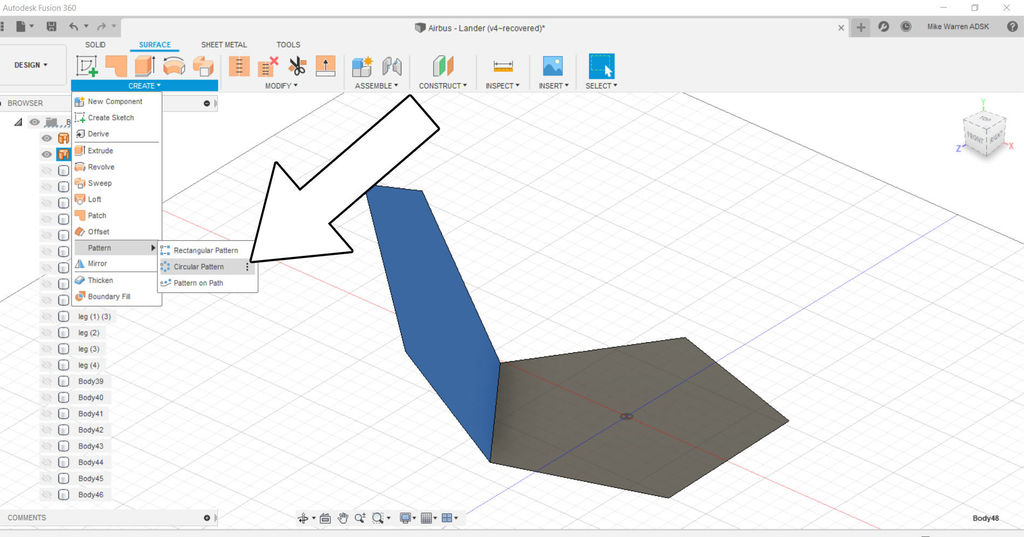Toggle visibility of leg (2)
Viewport: 1024px width, 537px height.
pyautogui.click(x=46, y=333)
